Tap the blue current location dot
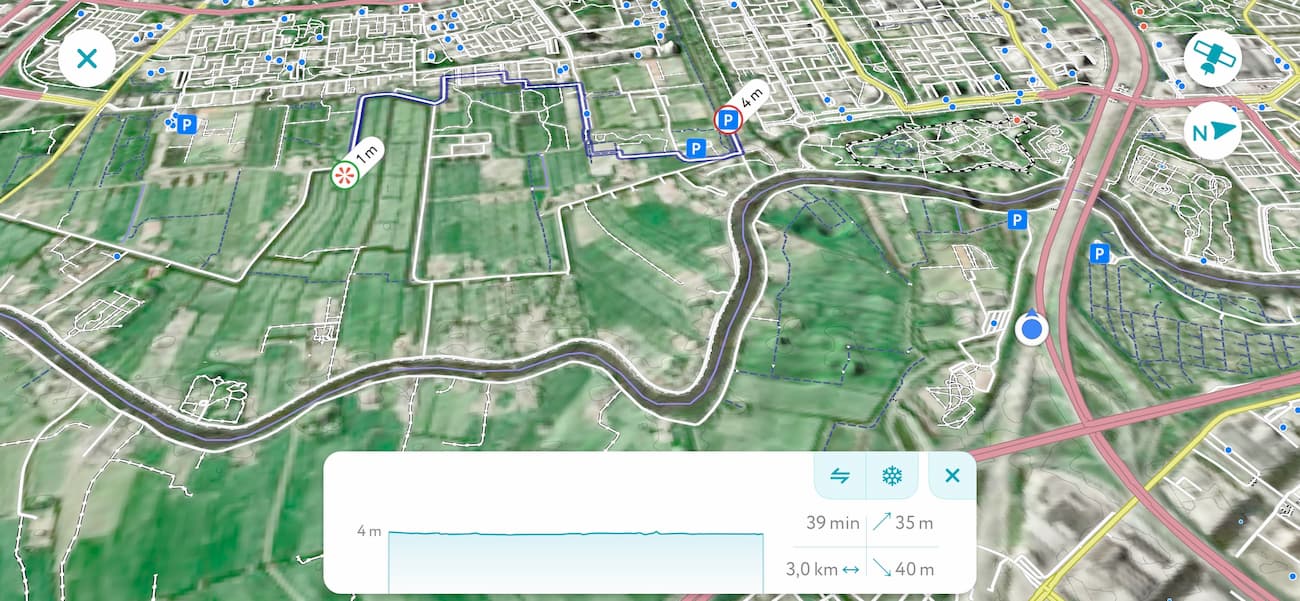This screenshot has width=1300, height=601. pos(1031,328)
